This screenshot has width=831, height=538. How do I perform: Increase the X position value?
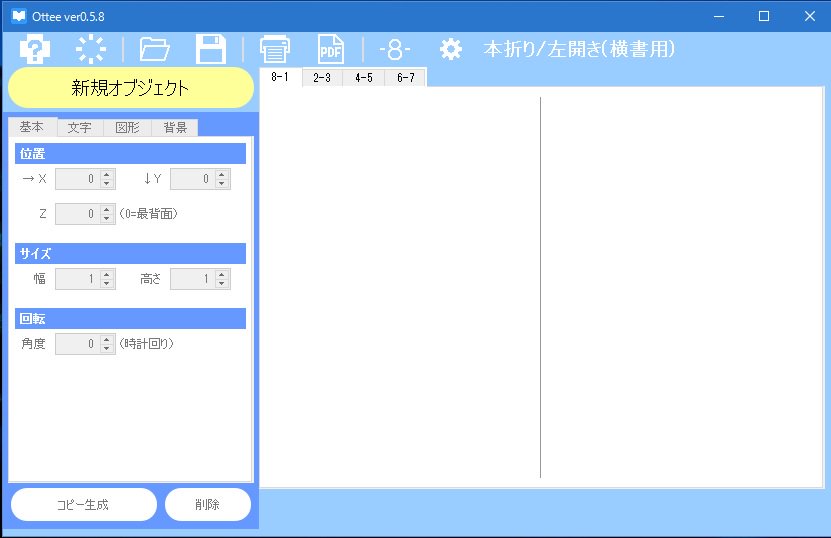(x=107, y=174)
